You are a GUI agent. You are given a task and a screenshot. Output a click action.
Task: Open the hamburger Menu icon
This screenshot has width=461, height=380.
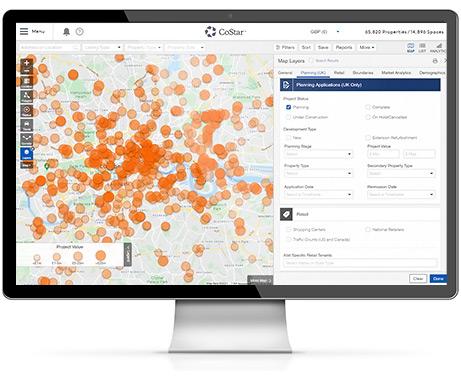point(24,32)
